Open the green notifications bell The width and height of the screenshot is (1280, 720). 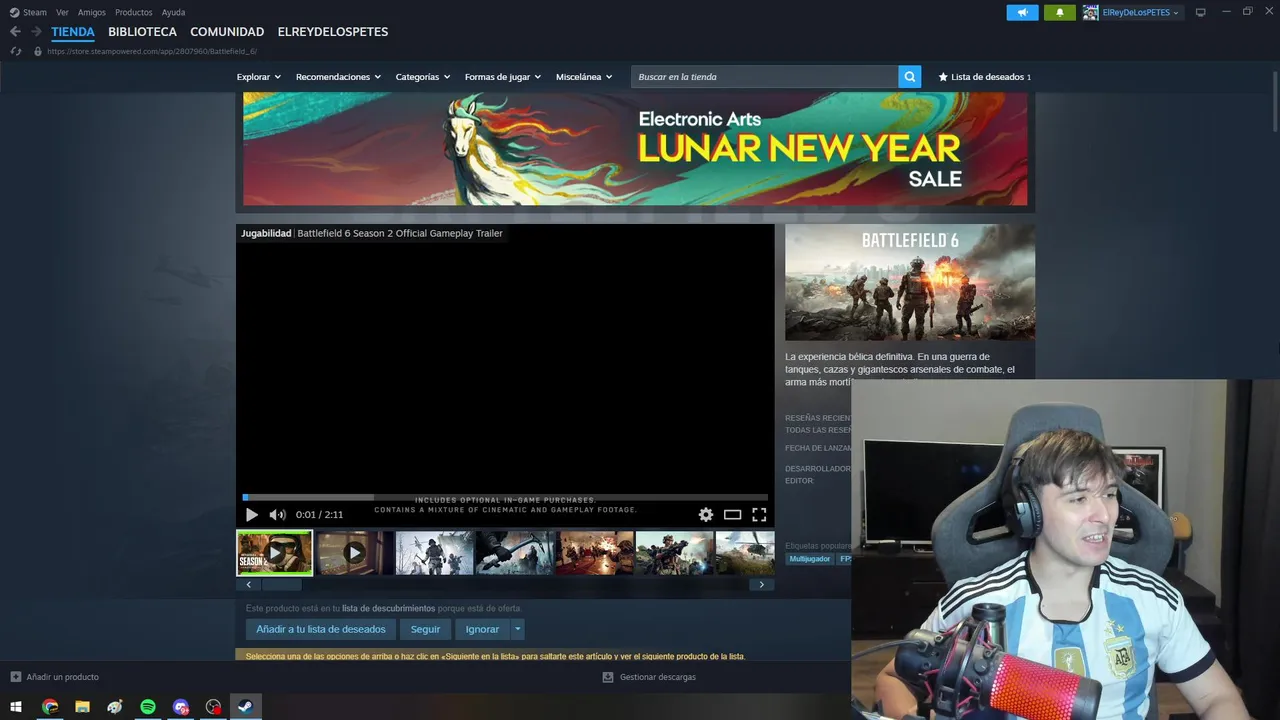coord(1060,12)
